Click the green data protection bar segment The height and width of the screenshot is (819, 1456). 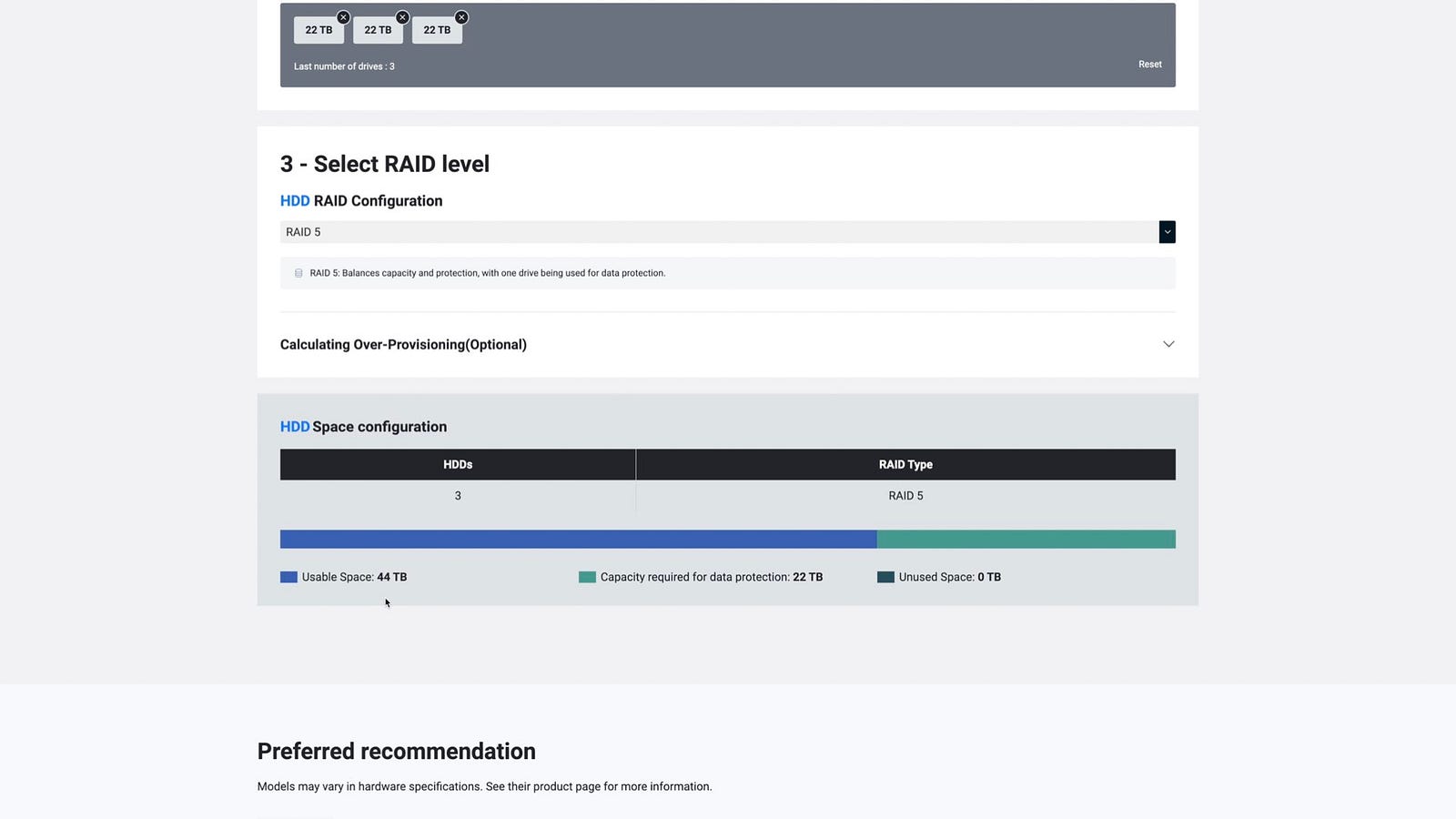(1026, 540)
